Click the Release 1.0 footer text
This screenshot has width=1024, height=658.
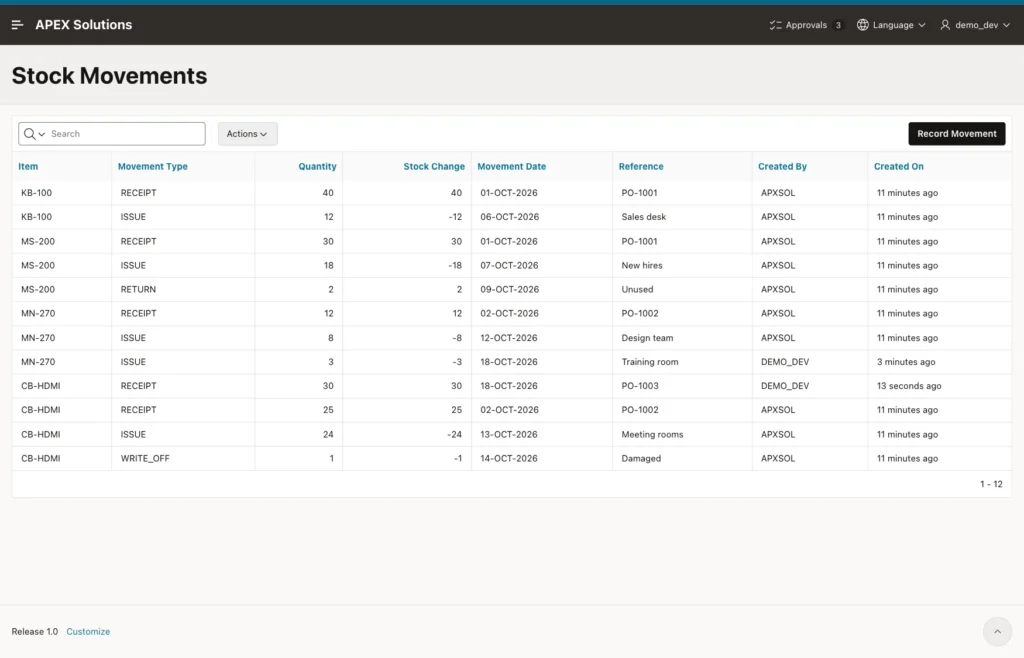35,631
